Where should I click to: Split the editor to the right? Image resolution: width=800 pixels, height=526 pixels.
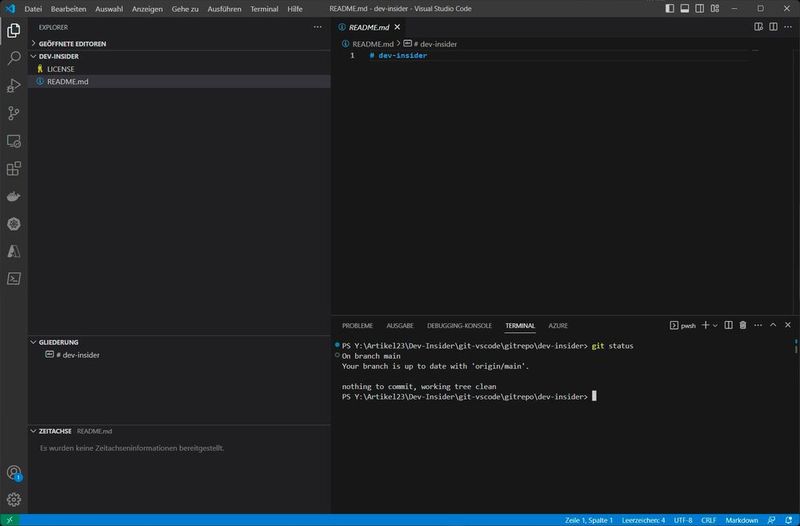pyautogui.click(x=773, y=27)
